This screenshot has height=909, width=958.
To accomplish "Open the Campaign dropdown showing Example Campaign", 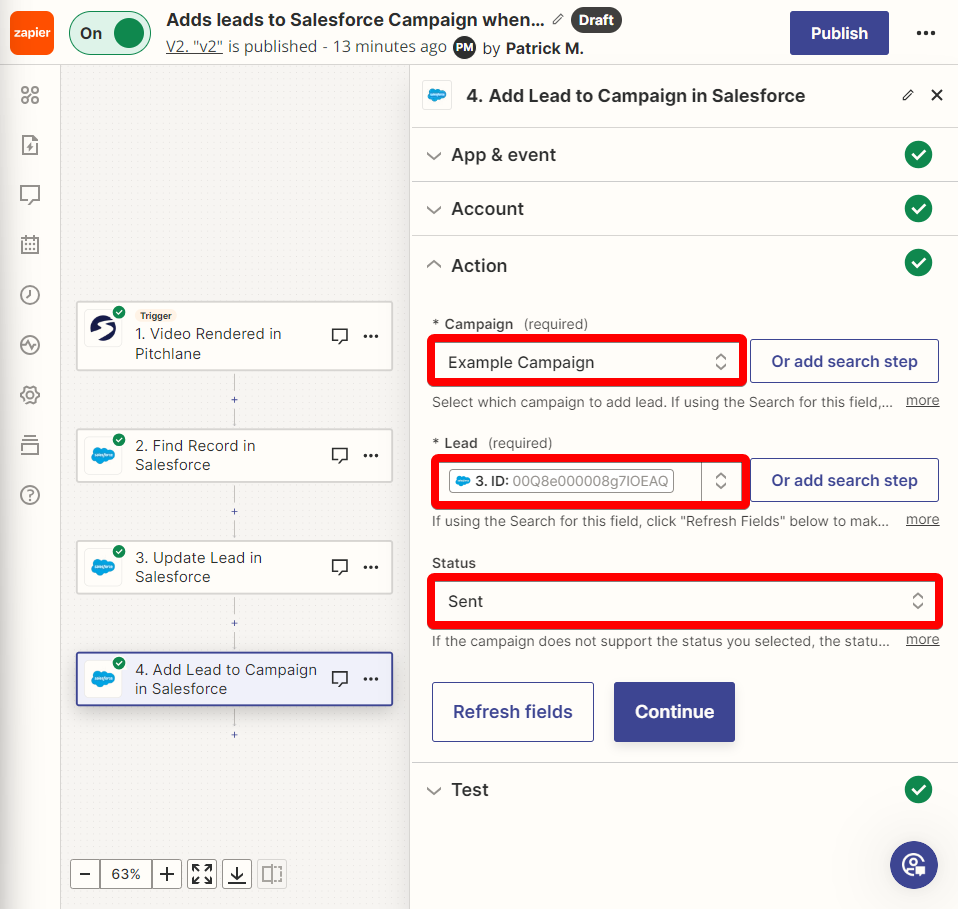I will pyautogui.click(x=587, y=362).
